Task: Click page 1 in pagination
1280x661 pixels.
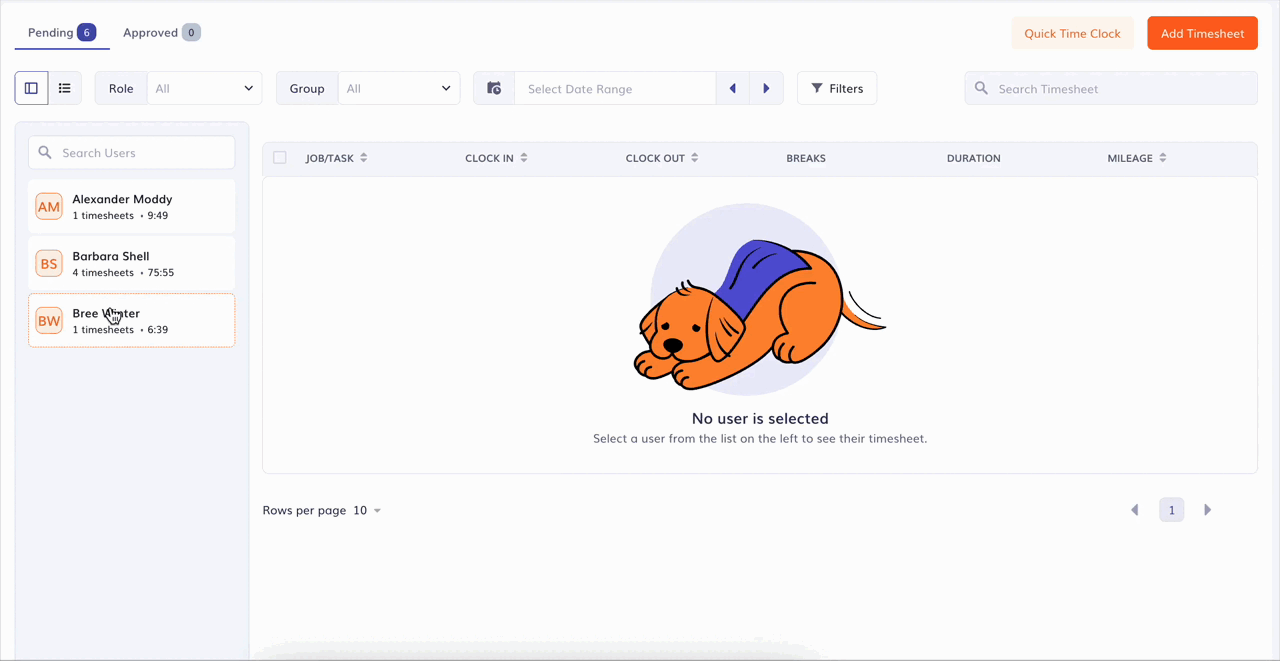Action: point(1171,509)
